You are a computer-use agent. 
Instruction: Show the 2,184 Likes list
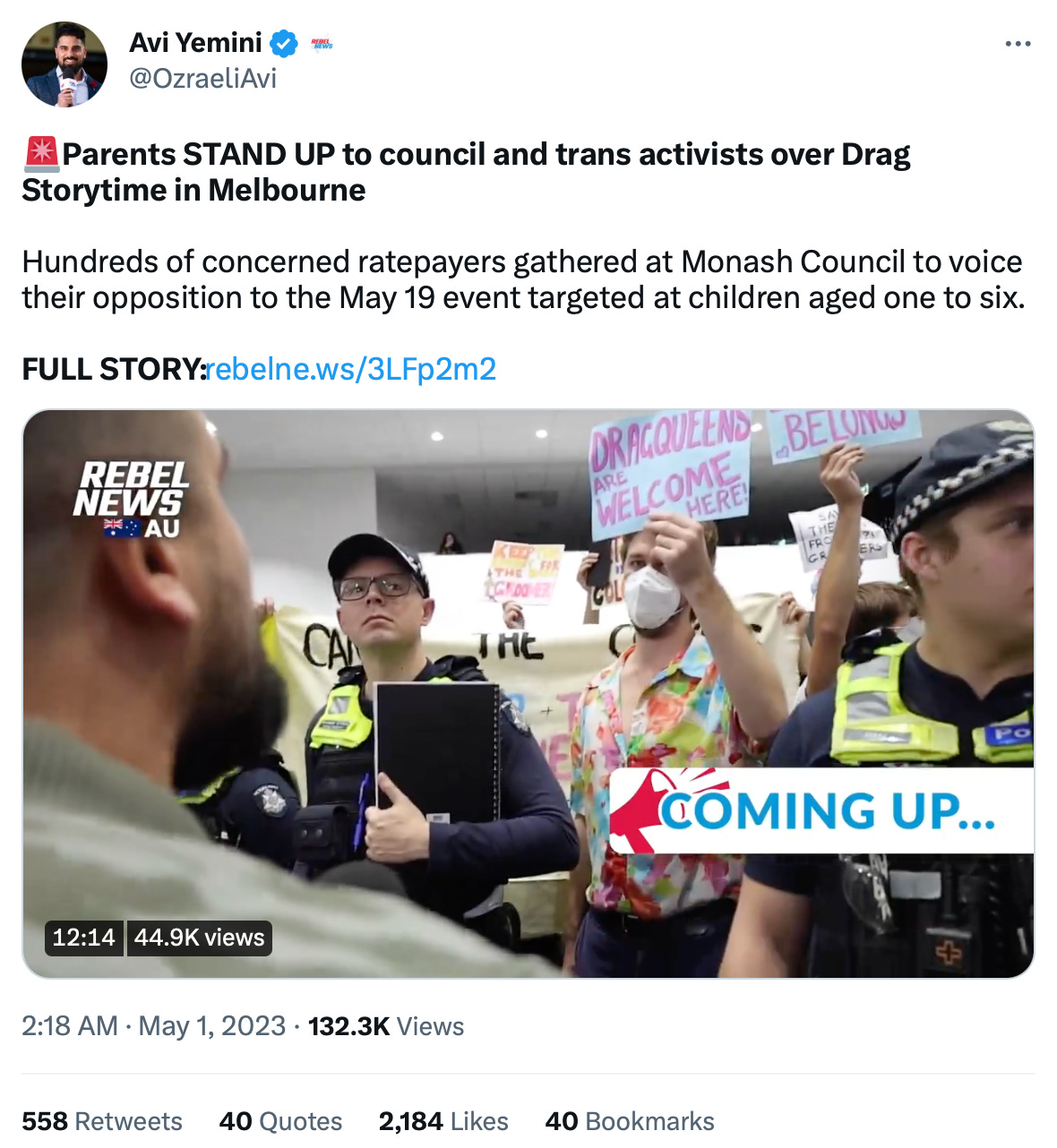[443, 1121]
